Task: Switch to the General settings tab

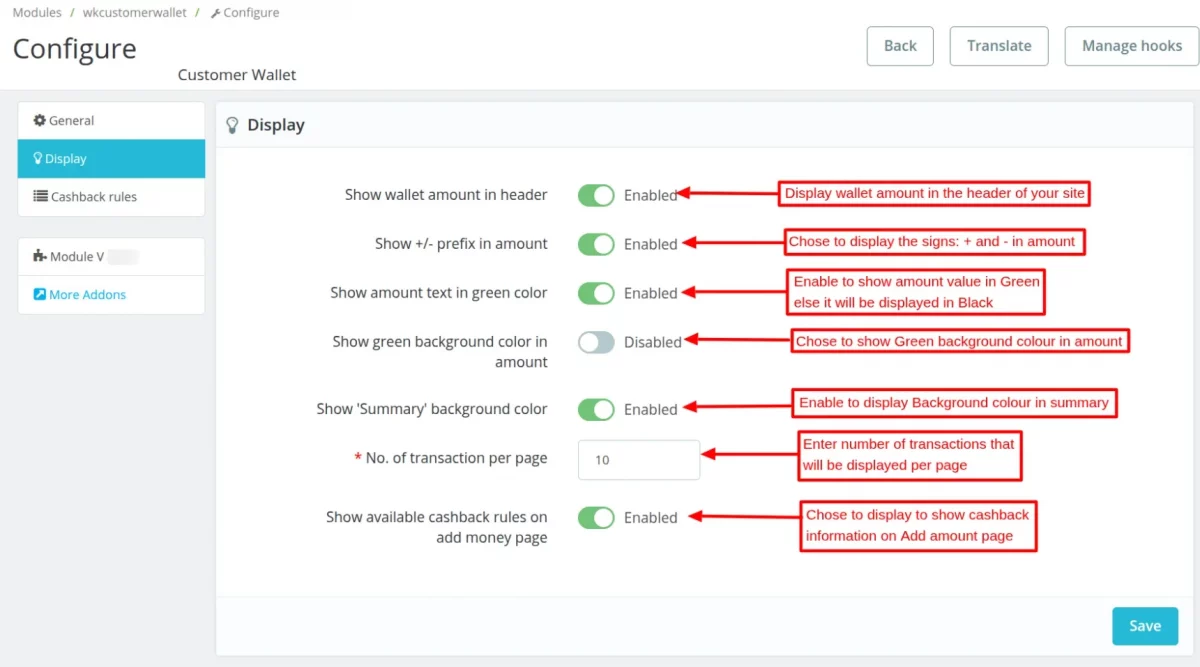Action: 70,120
